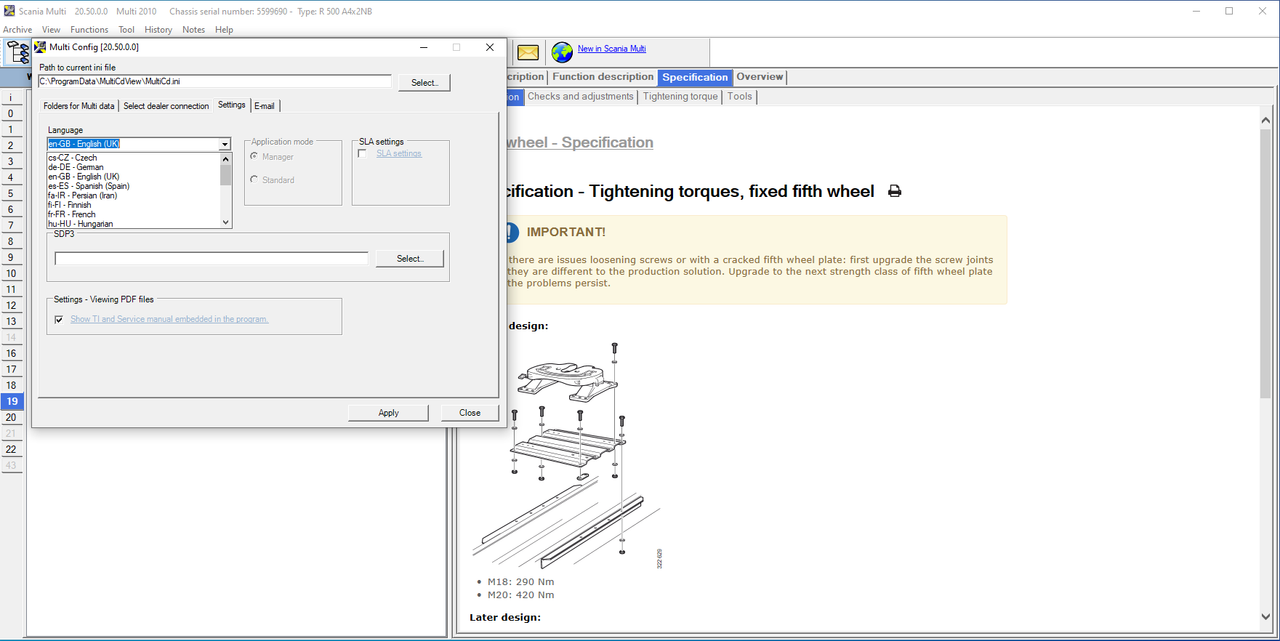Viewport: 1280px width, 641px height.
Task: Switch to Select dealer connection tab
Action: pos(166,105)
